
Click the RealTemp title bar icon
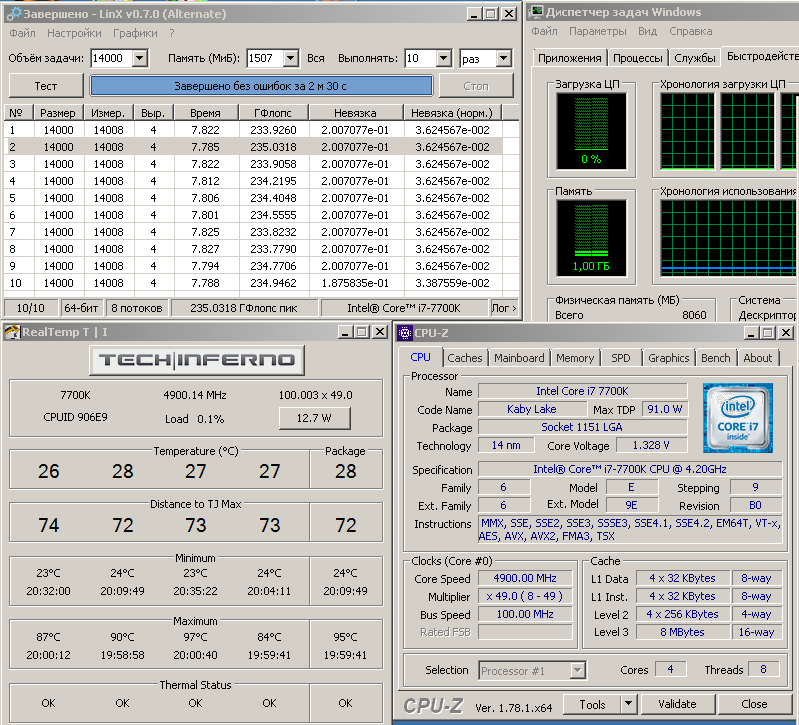tap(10, 331)
